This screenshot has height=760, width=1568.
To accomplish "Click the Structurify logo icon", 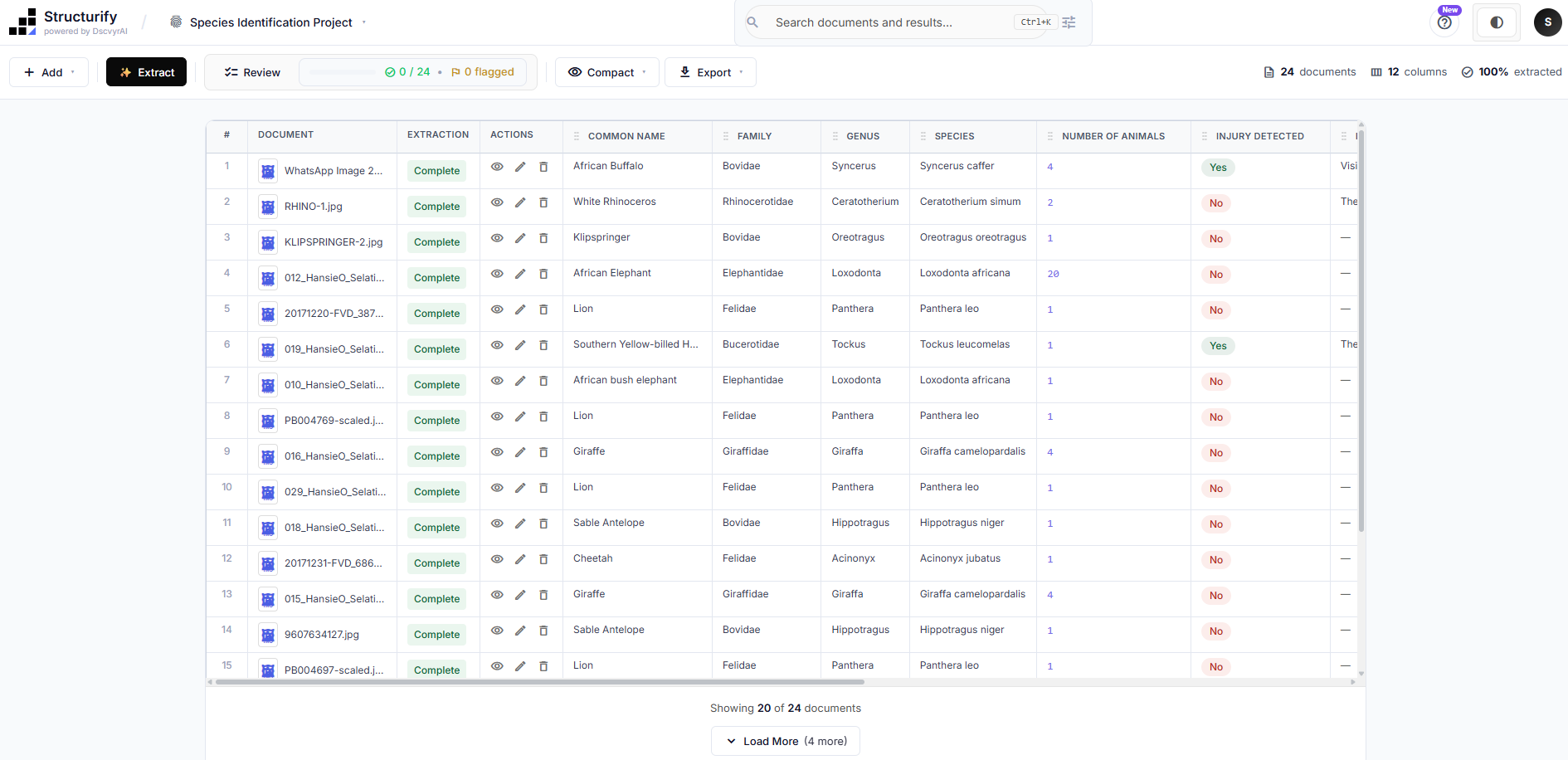I will click(x=22, y=20).
